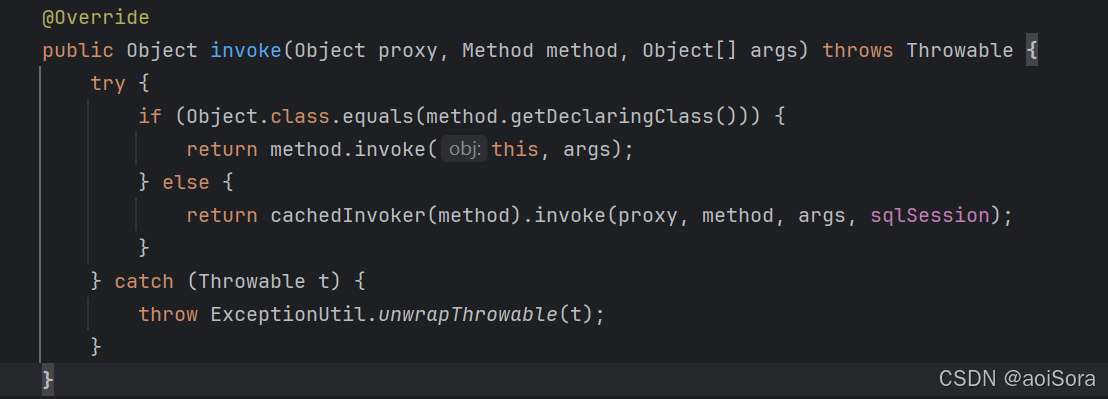Click the 'this' keyword argument

516,150
